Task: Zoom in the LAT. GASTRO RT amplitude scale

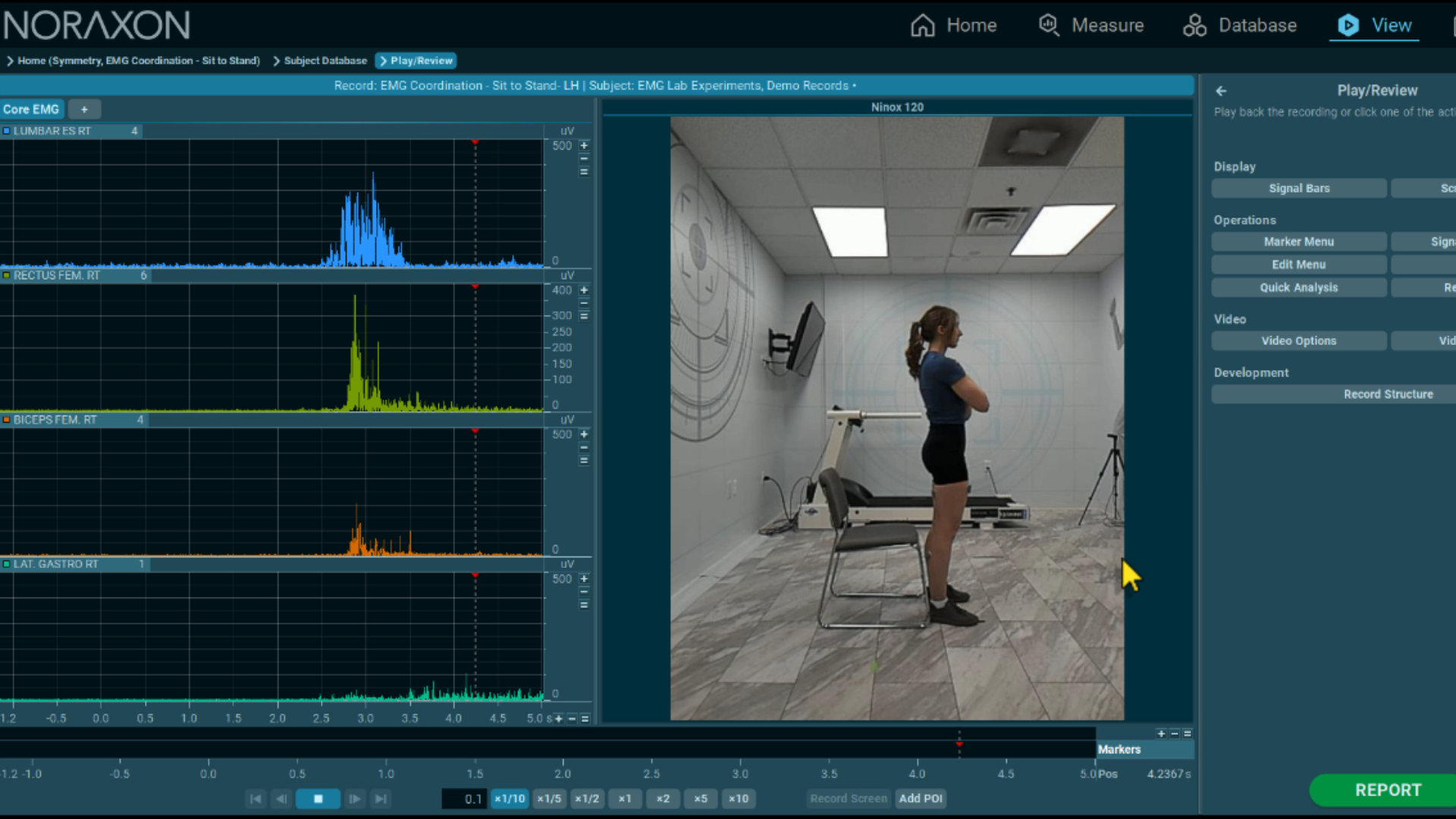Action: pyautogui.click(x=584, y=579)
